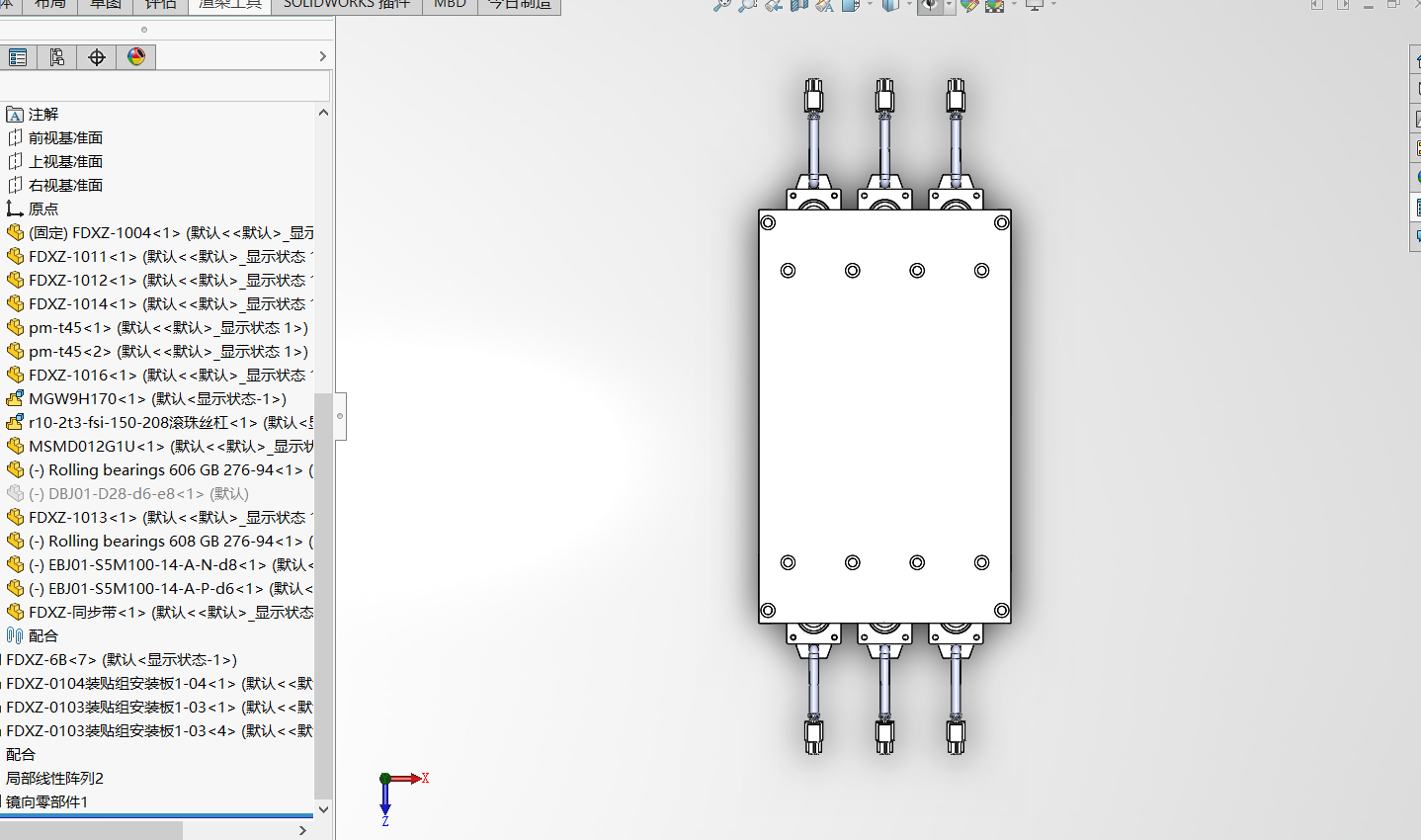Switch to the ConfigurationManager tab icon

point(57,57)
